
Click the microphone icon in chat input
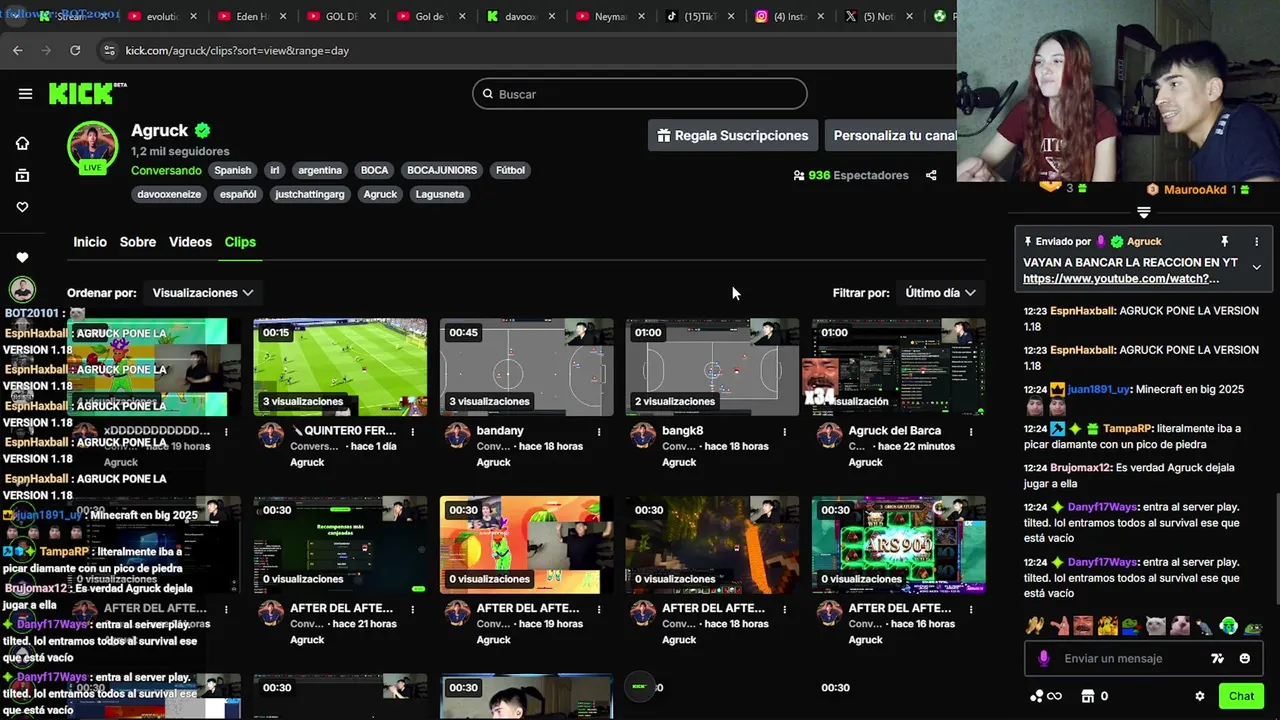pyautogui.click(x=1043, y=658)
